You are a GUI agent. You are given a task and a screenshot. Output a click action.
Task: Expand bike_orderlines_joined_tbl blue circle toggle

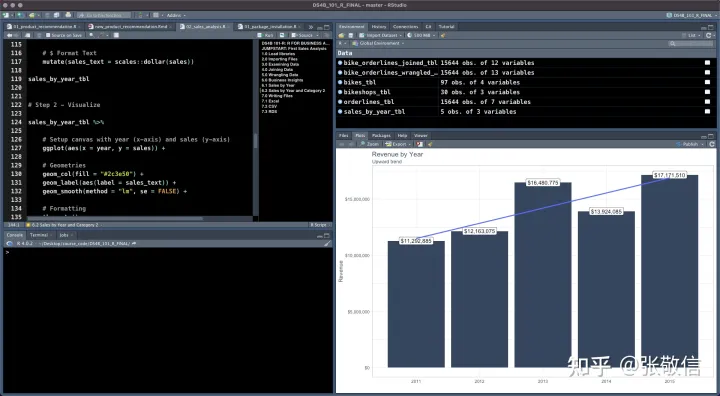pyautogui.click(x=340, y=63)
